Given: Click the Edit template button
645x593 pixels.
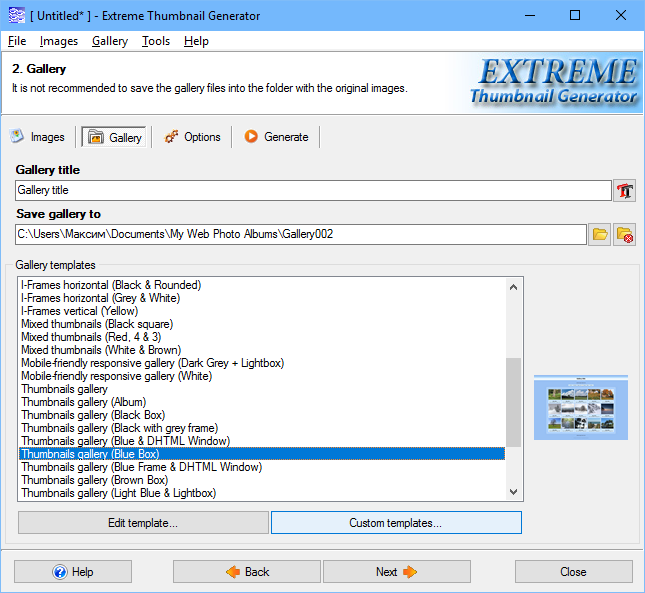Looking at the screenshot, I should [x=143, y=523].
